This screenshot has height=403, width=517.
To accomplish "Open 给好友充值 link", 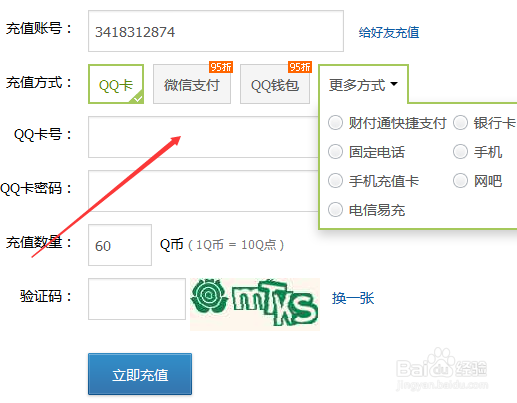I will tap(389, 32).
